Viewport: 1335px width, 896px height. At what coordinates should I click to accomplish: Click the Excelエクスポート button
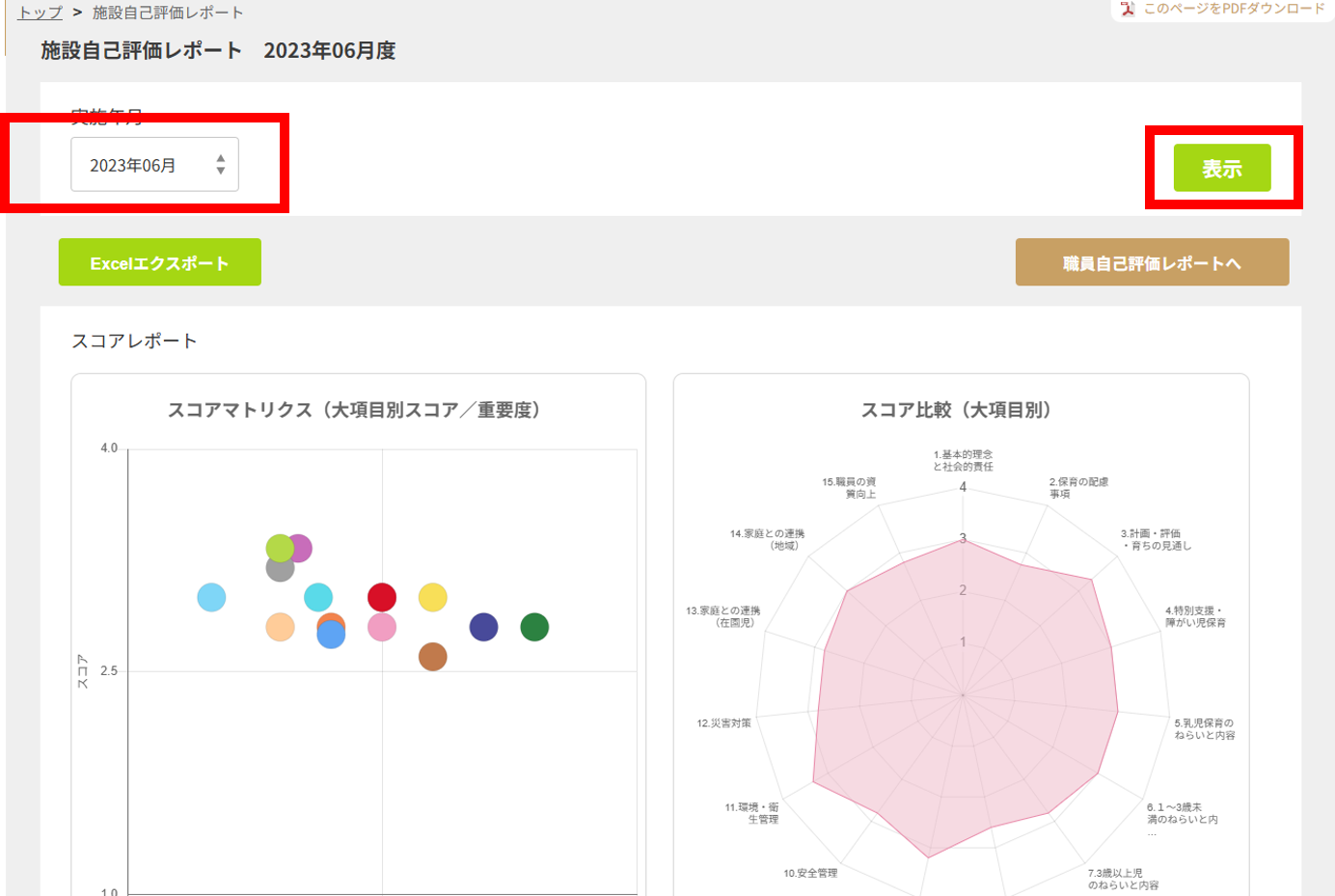pos(159,261)
